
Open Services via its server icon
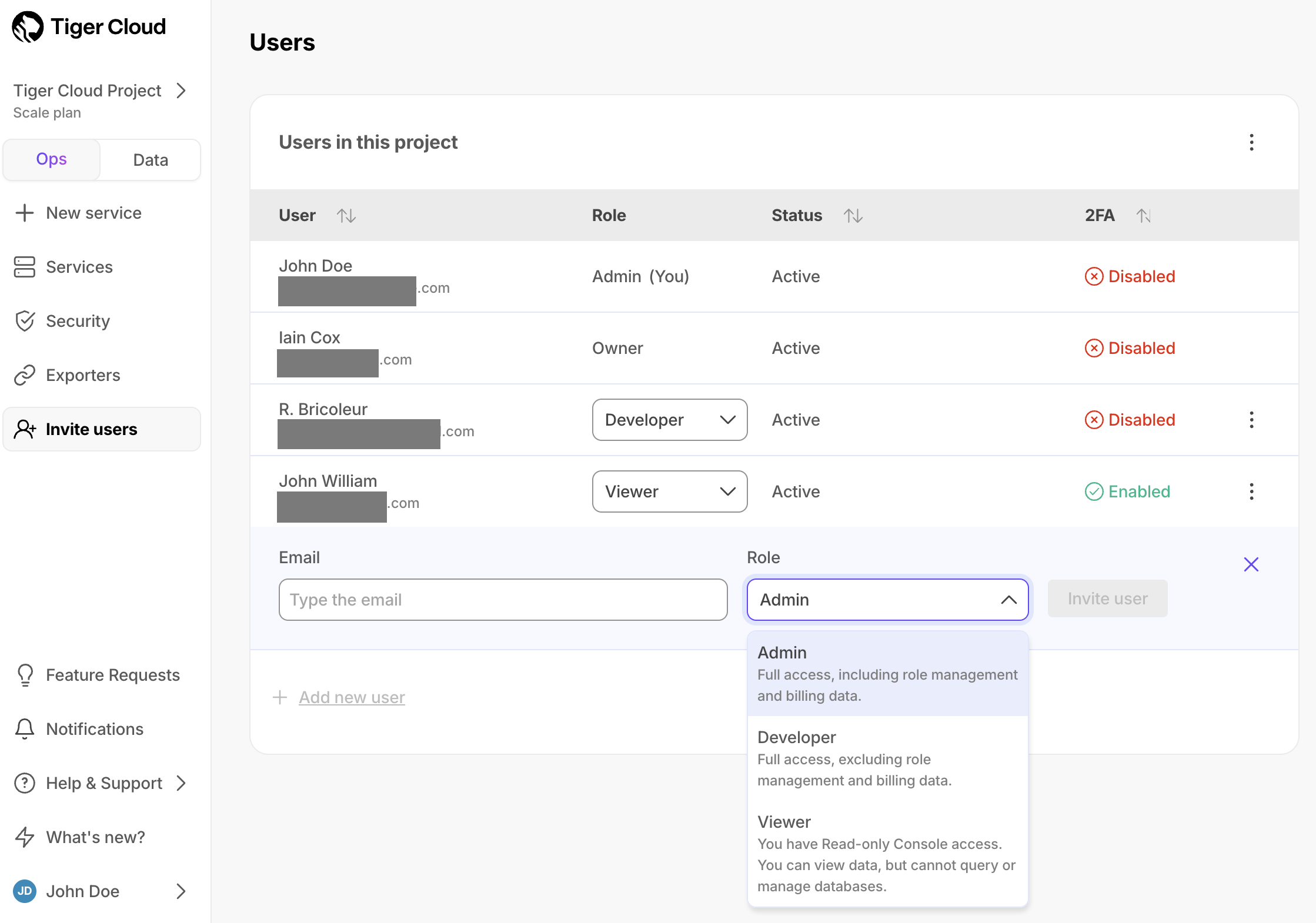(x=25, y=267)
